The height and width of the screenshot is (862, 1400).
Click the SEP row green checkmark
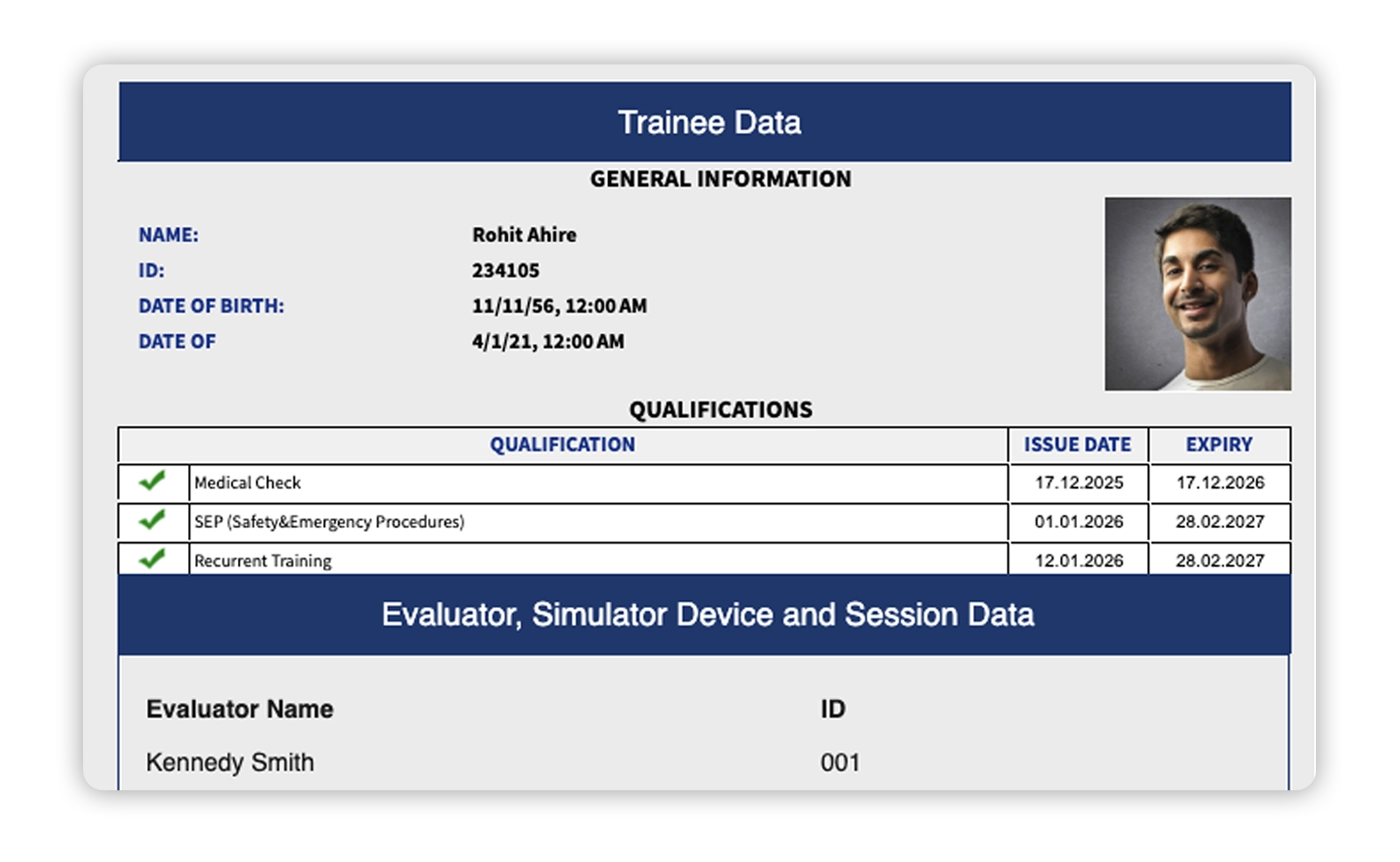[x=152, y=521]
